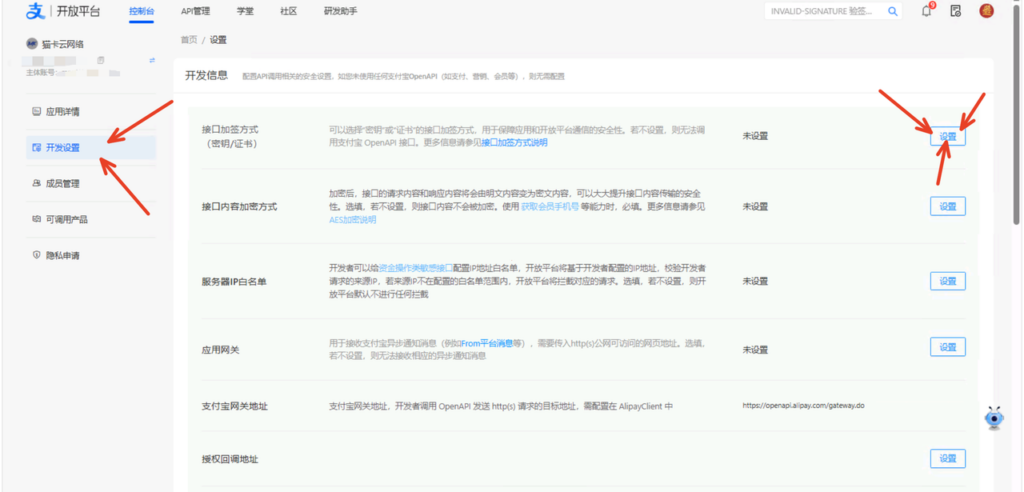Open the notification bell icon
1024x492 pixels.
(x=926, y=11)
